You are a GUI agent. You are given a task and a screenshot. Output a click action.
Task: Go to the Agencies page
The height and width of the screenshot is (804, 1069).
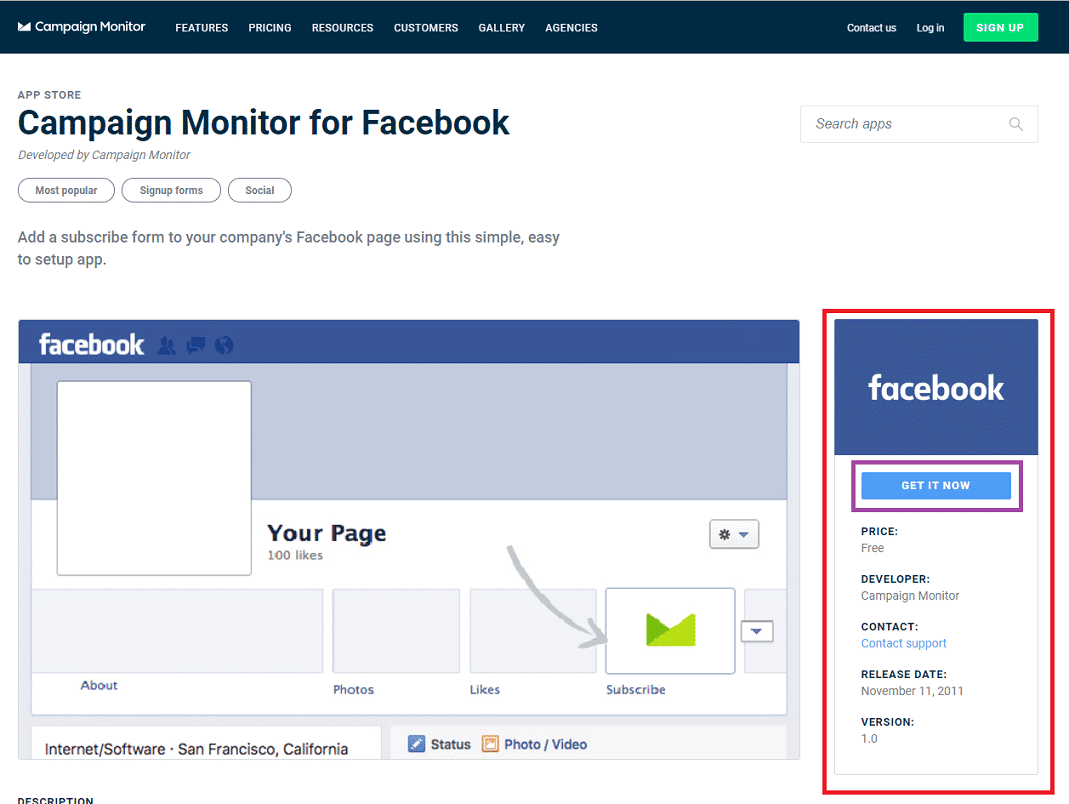[x=571, y=28]
